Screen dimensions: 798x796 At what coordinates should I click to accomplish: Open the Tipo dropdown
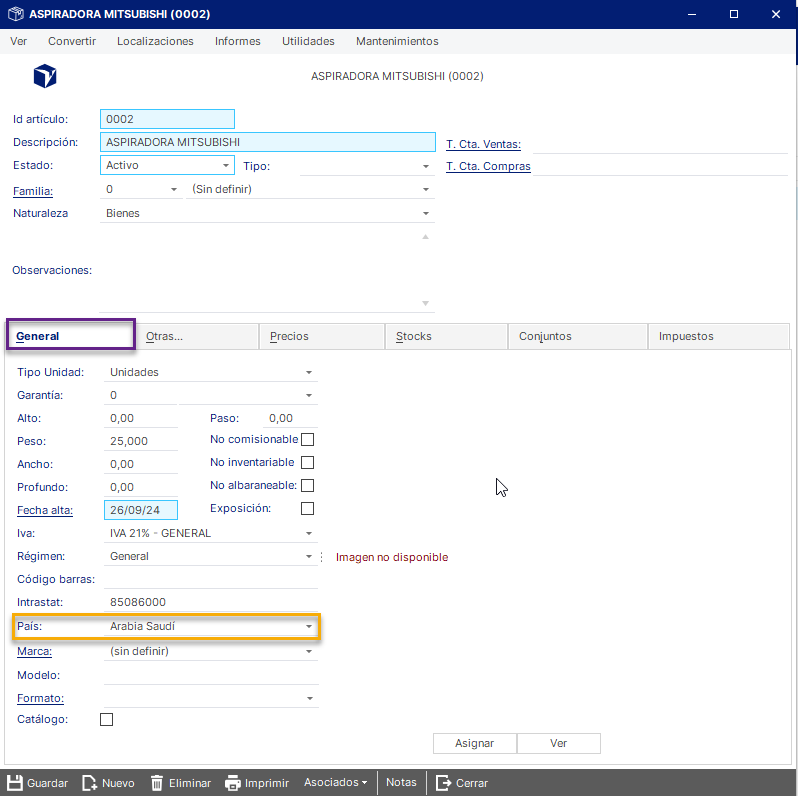pyautogui.click(x=426, y=166)
